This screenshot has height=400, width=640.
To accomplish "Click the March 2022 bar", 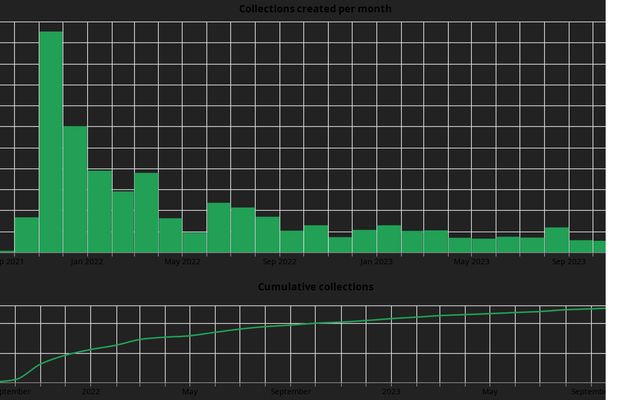I will (x=147, y=212).
